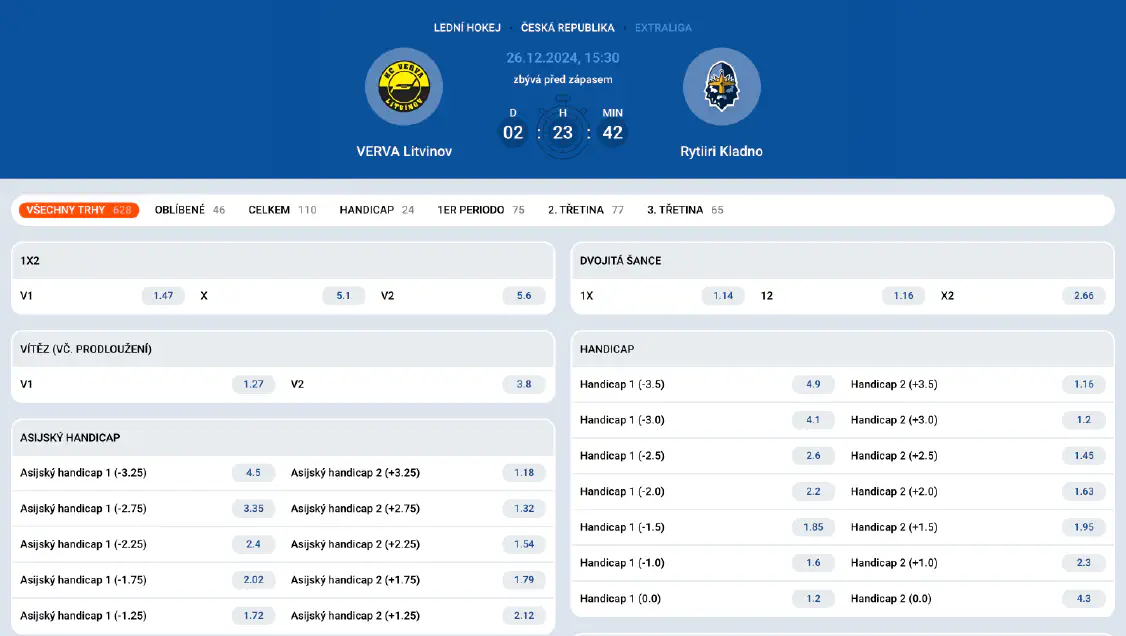
Task: Select V1 odds 1.27 under Vítěz market
Action: [x=253, y=384]
